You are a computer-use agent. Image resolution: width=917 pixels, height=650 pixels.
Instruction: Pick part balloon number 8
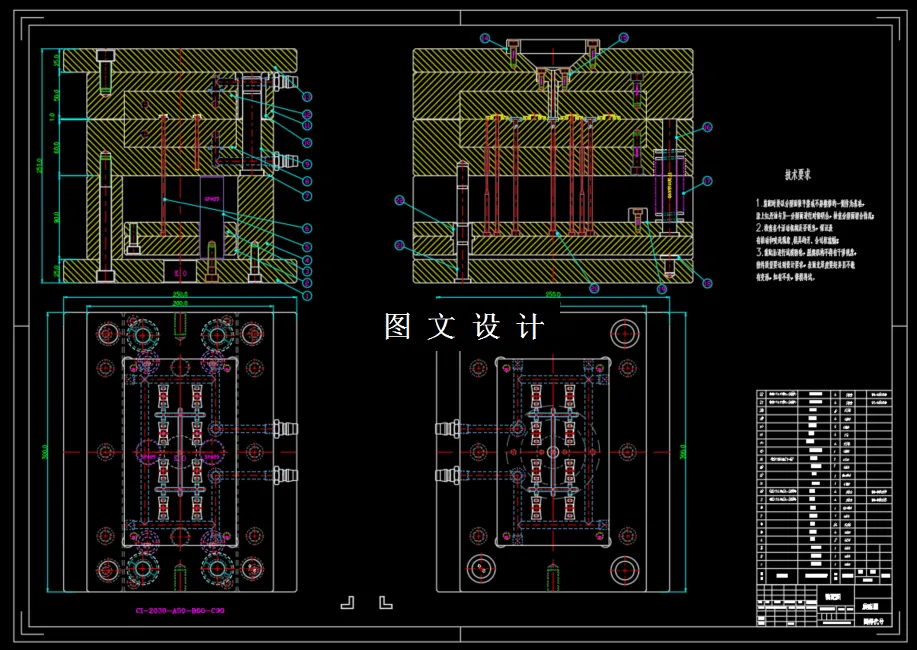pyautogui.click(x=307, y=181)
